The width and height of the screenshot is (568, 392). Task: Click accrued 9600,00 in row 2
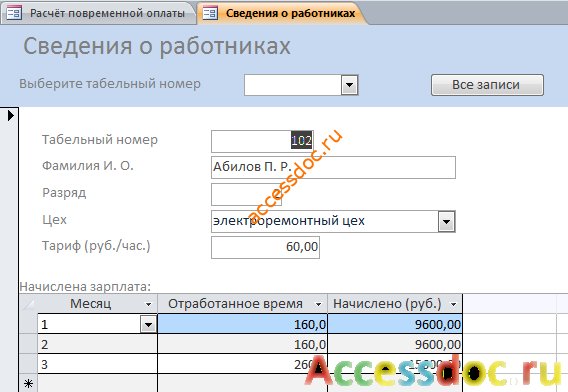pos(395,344)
